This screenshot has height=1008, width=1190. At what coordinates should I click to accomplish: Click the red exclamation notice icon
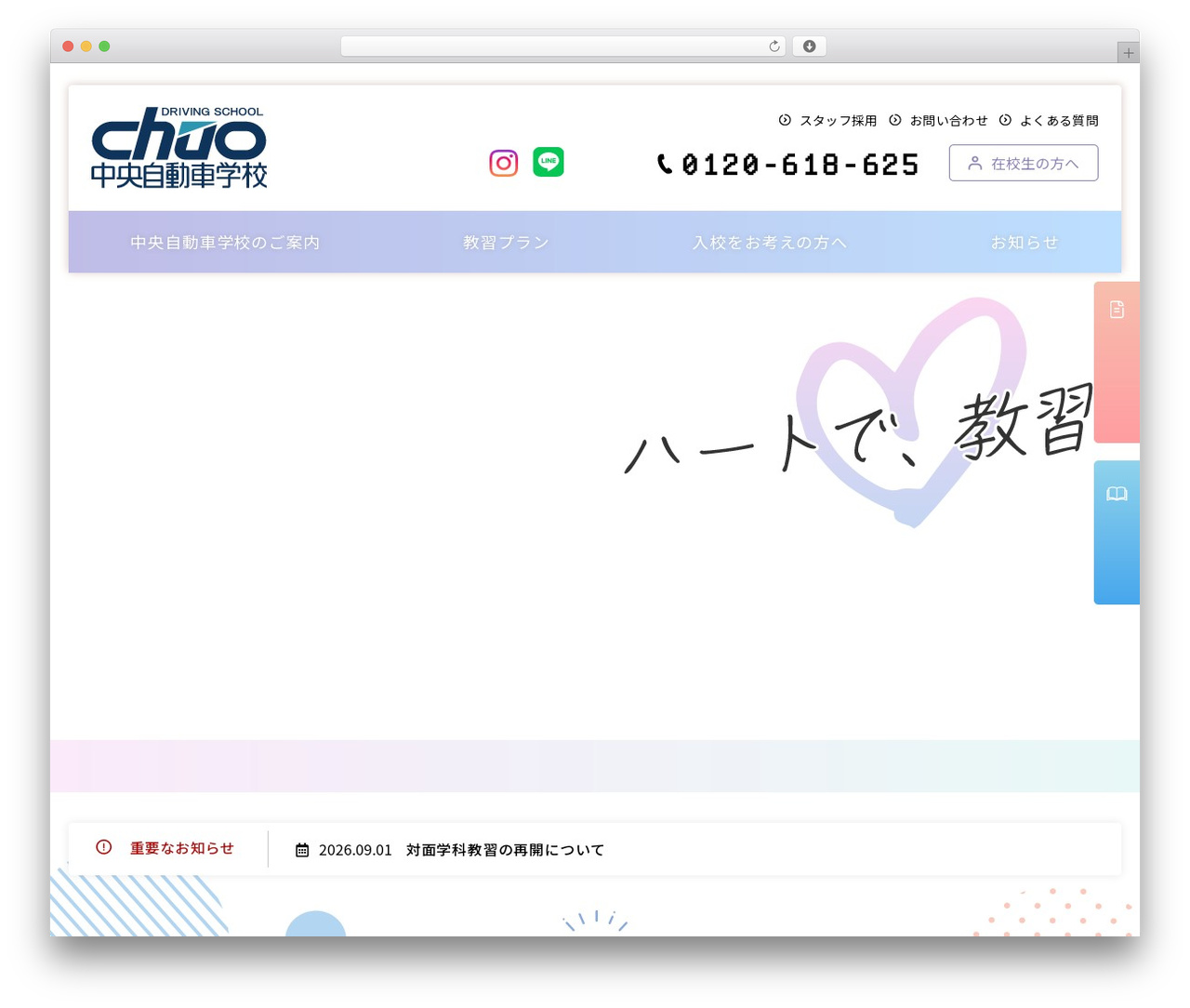pos(104,847)
